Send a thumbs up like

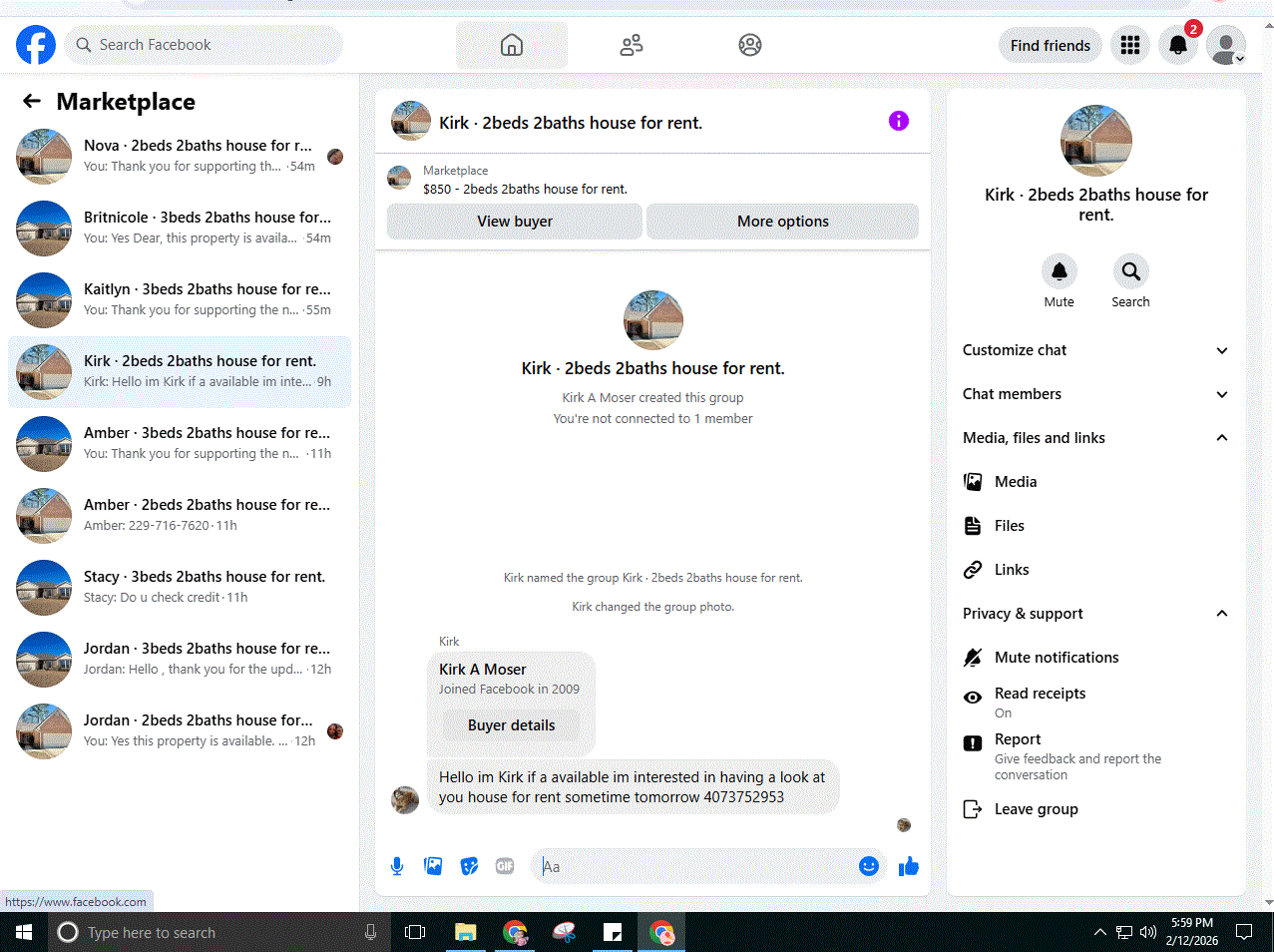[909, 866]
